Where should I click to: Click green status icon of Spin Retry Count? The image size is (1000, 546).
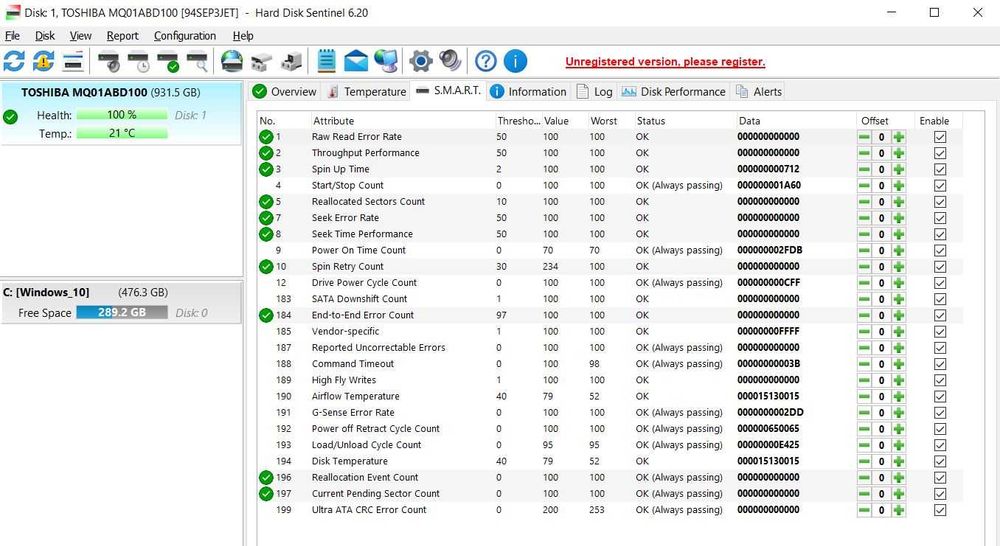(x=266, y=267)
